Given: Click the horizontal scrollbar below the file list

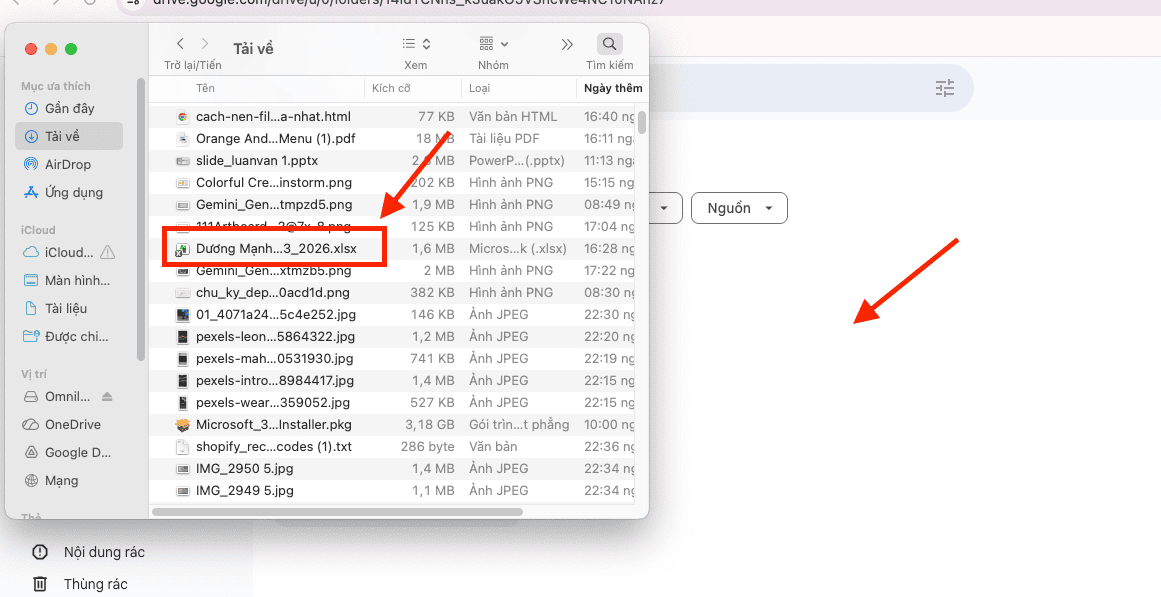Looking at the screenshot, I should pos(338,512).
